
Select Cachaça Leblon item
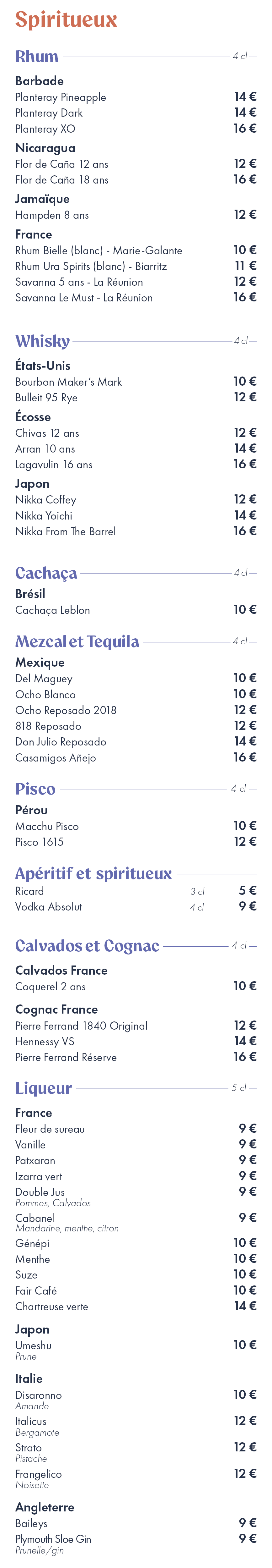point(53,611)
